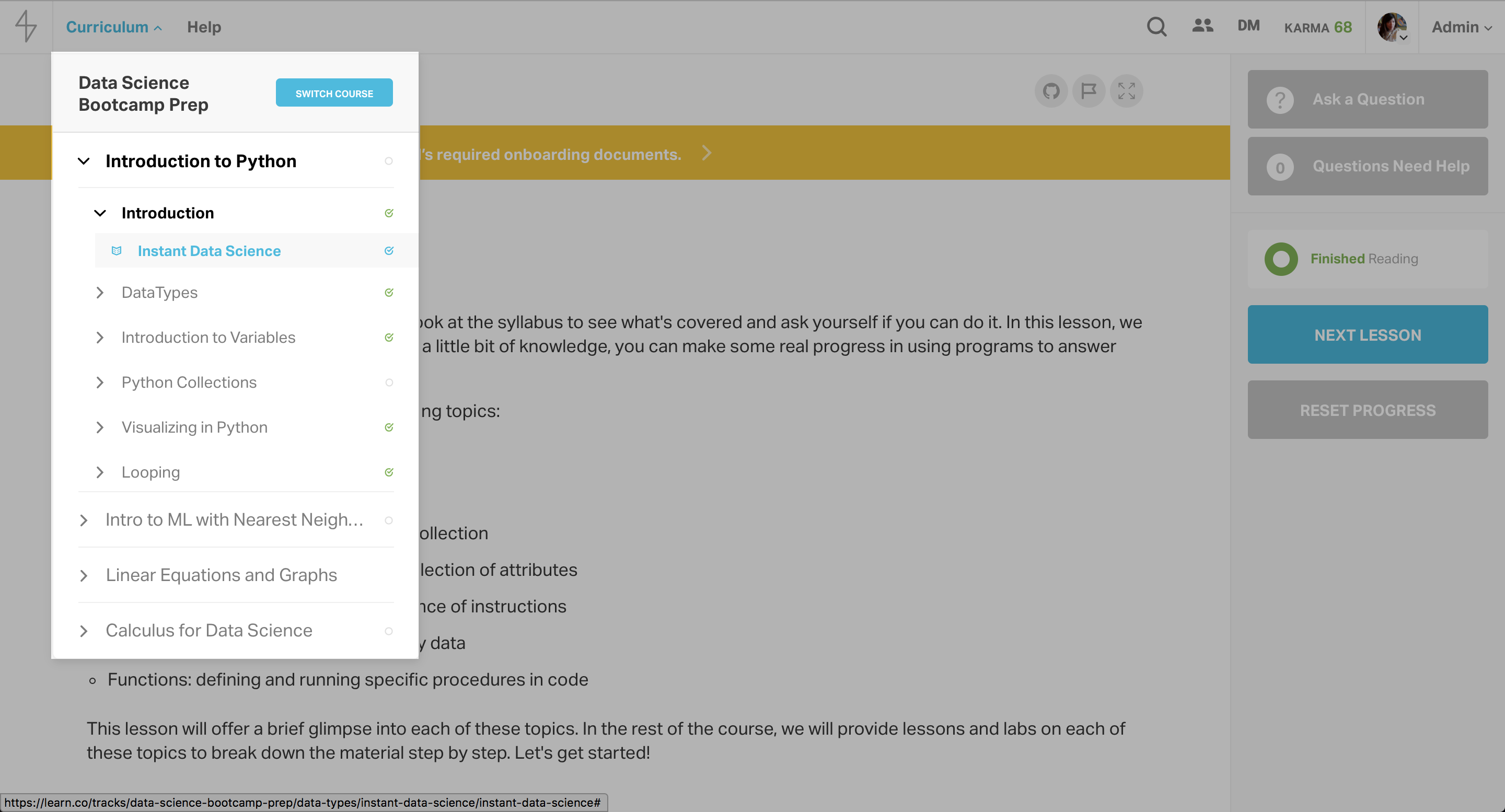Click the Introduction section completed checkmark
Screen dimensions: 1505x812
(x=388, y=213)
